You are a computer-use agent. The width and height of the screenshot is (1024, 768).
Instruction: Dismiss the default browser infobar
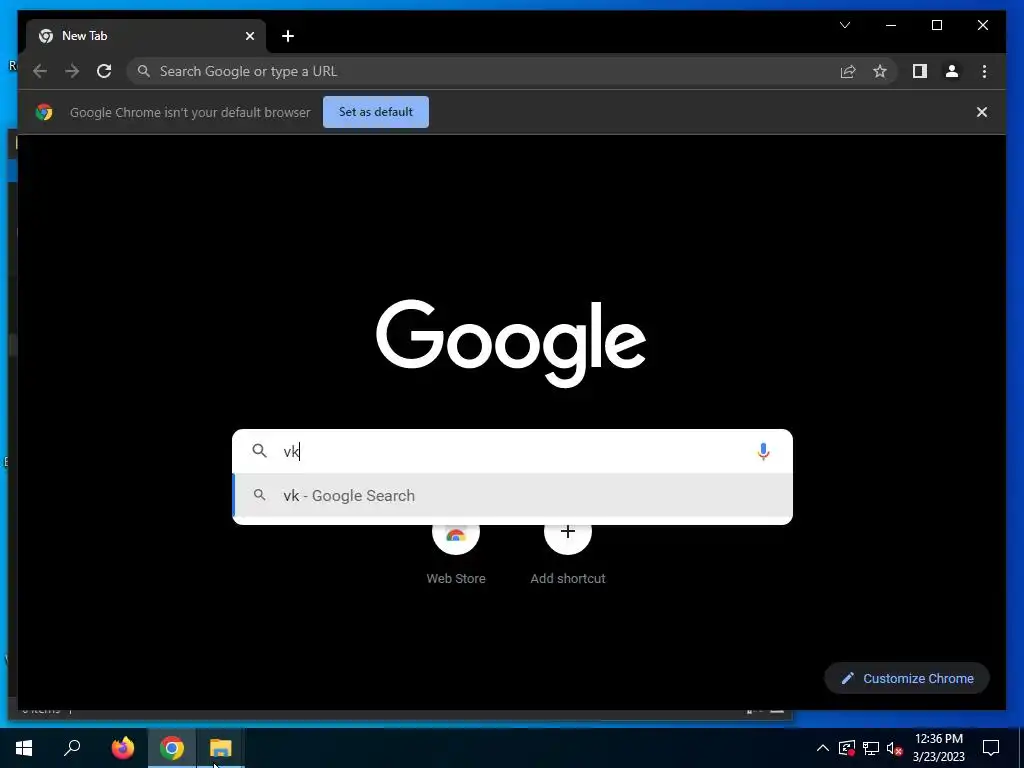982,112
